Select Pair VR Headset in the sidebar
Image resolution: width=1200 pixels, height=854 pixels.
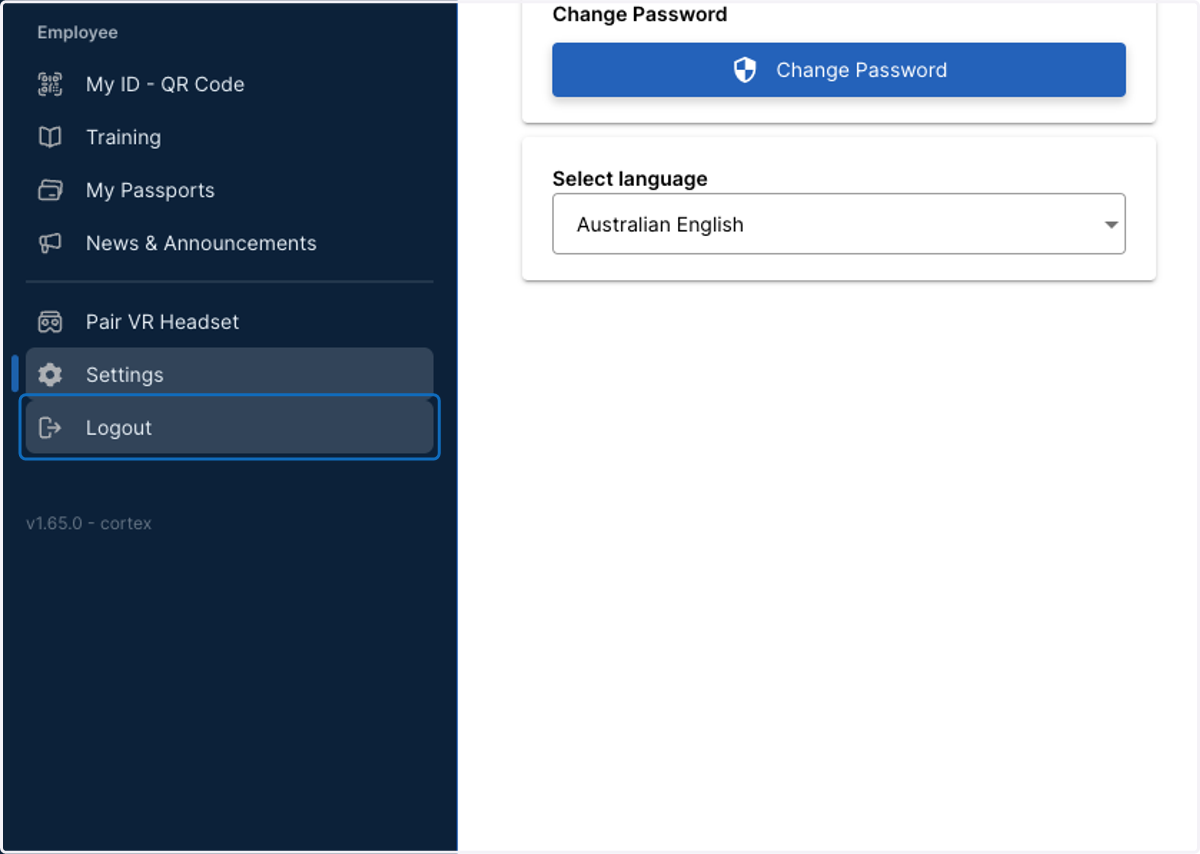(x=229, y=322)
